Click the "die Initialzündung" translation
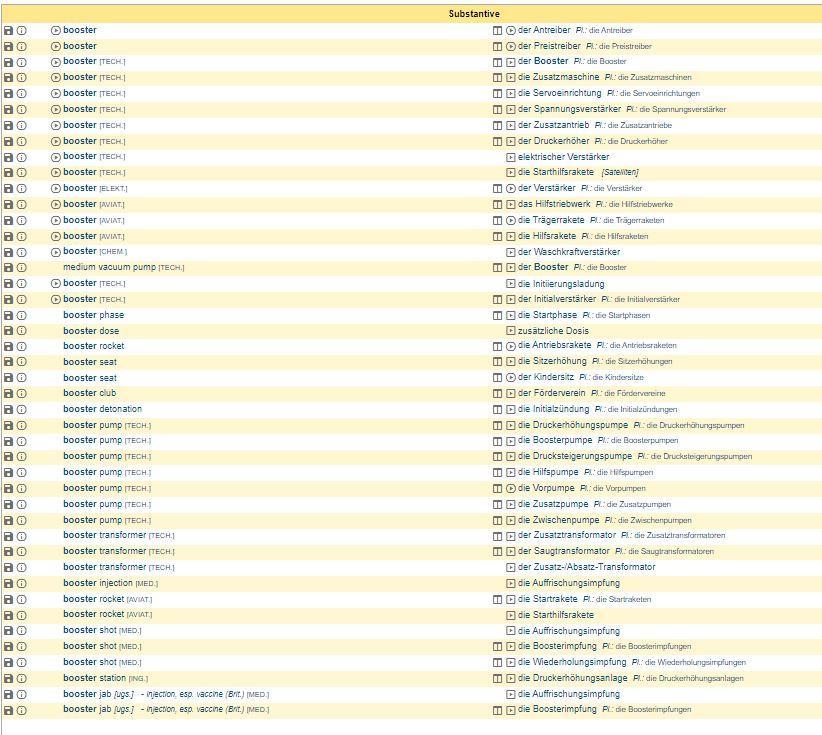Screen dimensions: 822x735 click(553, 410)
